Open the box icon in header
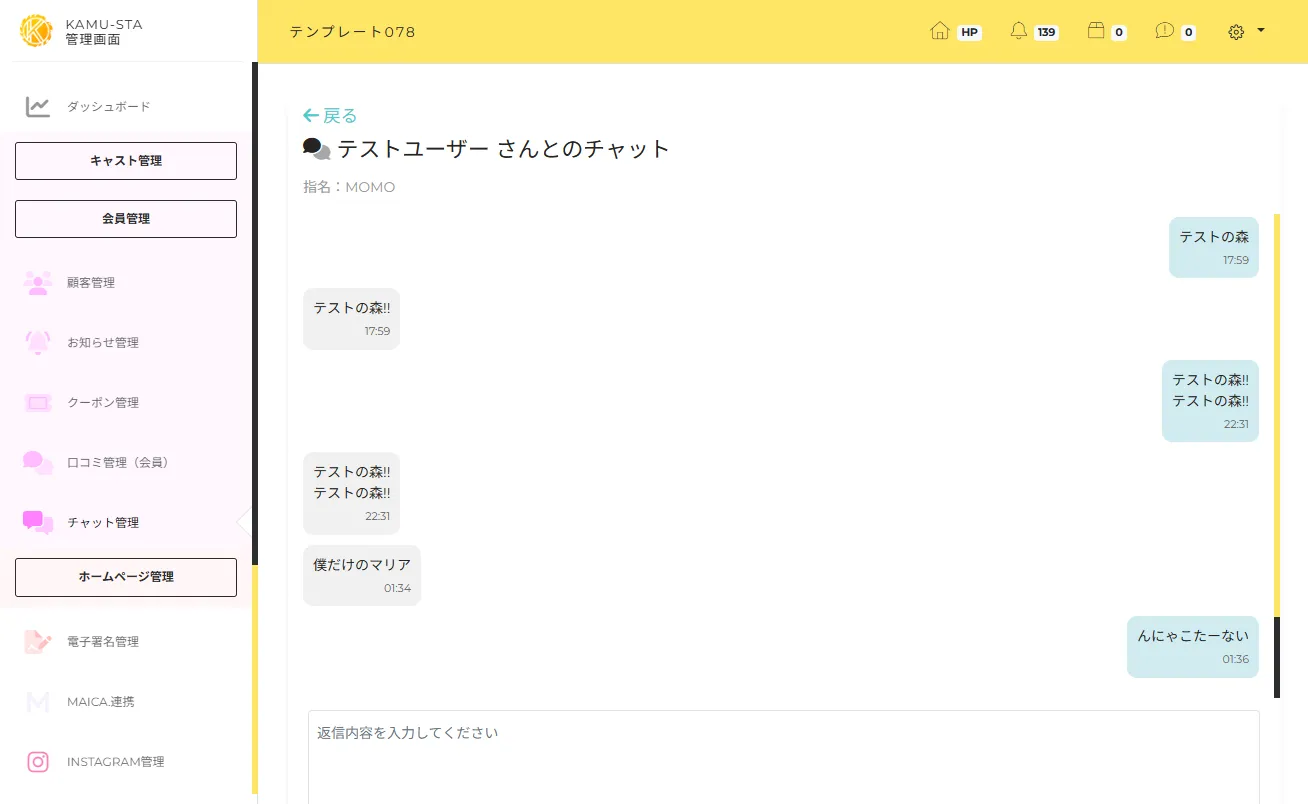Image resolution: width=1308 pixels, height=804 pixels. 1096,31
